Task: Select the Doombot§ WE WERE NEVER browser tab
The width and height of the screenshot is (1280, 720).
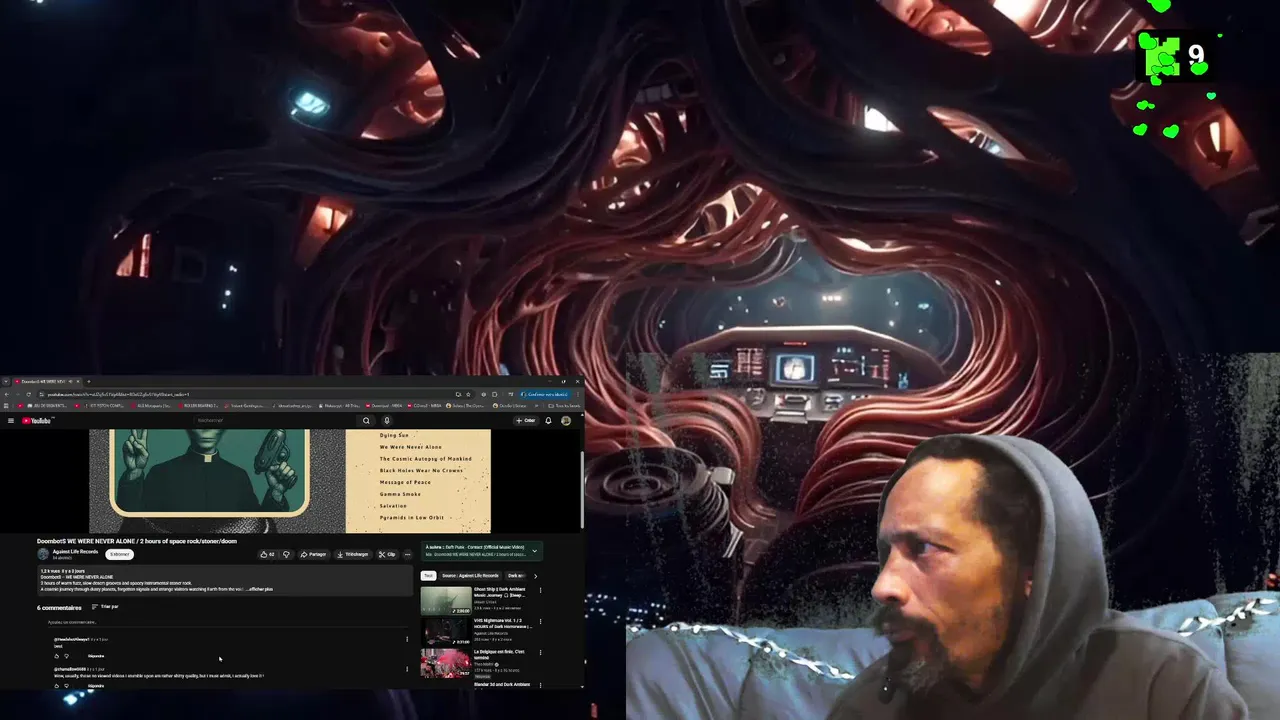Action: point(45,381)
